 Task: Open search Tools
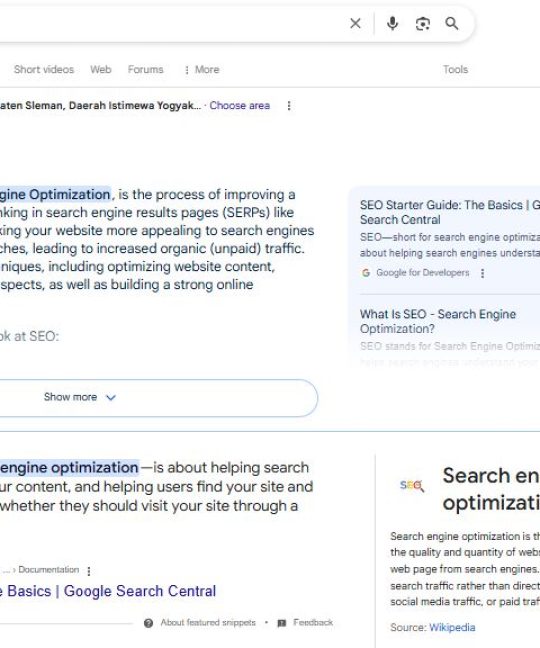455,69
